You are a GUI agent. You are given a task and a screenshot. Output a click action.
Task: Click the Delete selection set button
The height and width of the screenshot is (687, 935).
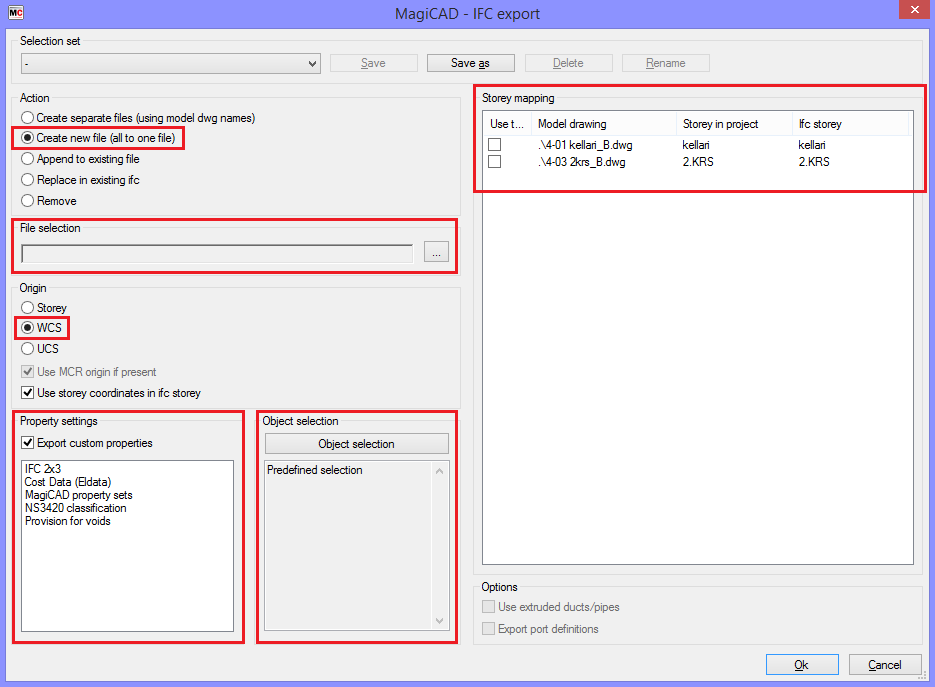point(568,63)
